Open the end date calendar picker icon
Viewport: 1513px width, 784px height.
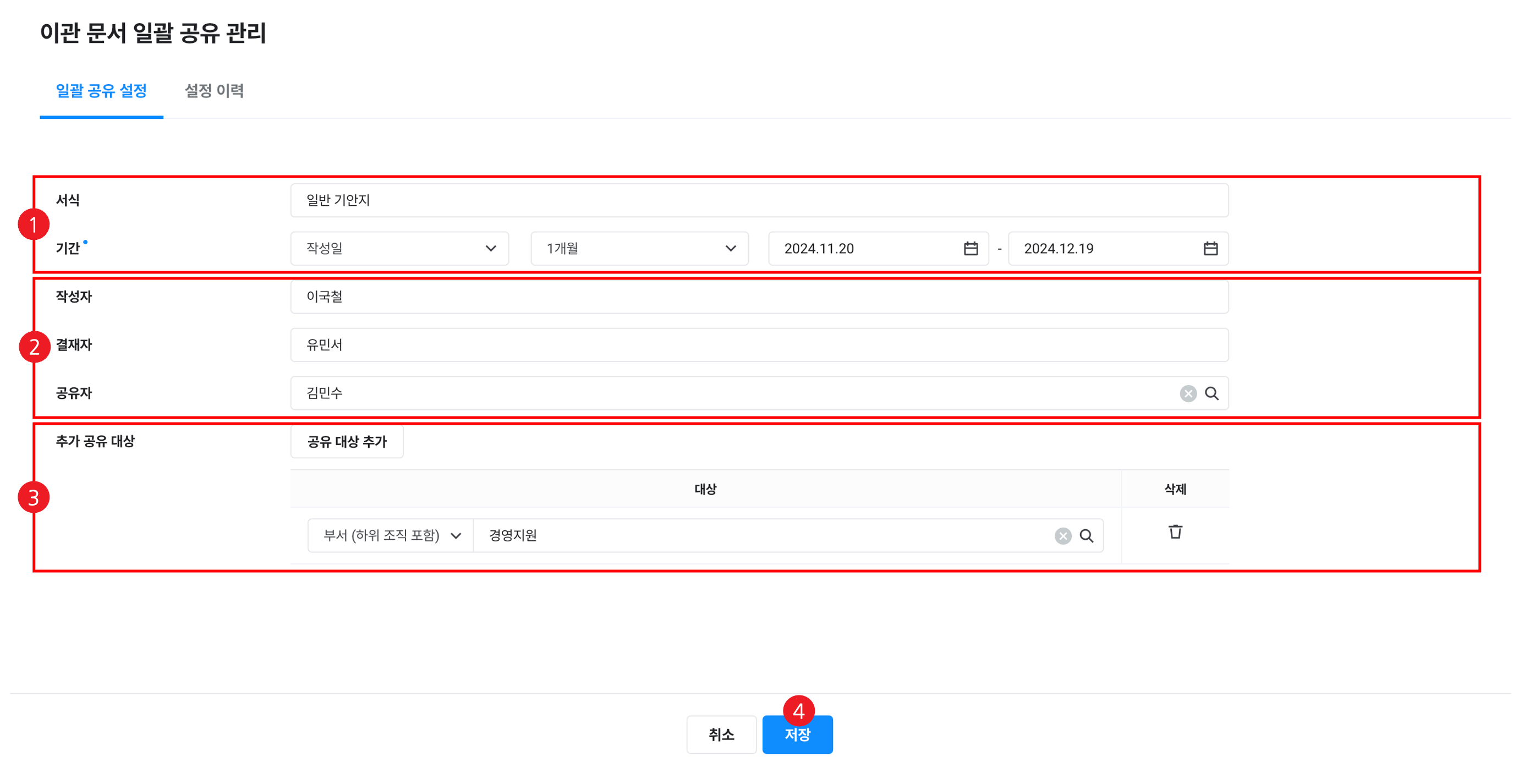pos(1210,249)
